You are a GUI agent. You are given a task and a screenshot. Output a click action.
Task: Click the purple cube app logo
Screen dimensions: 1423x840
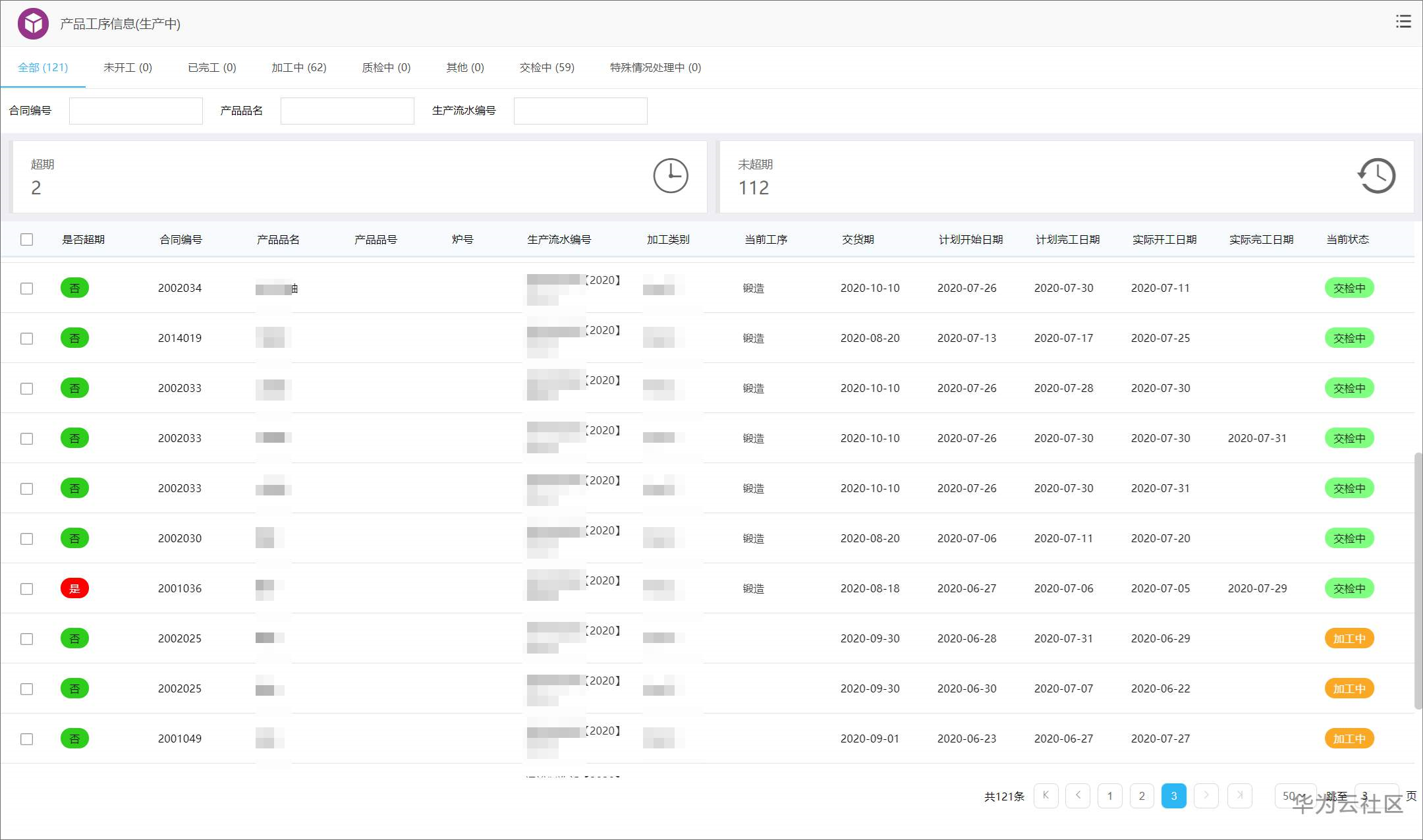(x=33, y=24)
